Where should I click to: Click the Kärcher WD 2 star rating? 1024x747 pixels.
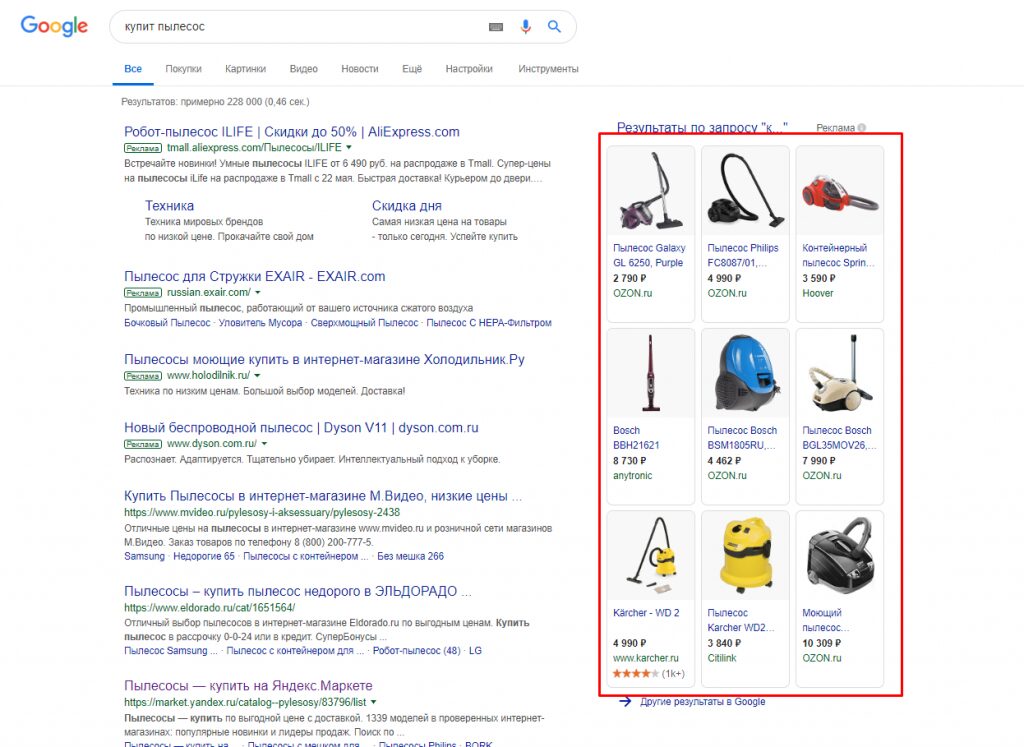click(x=635, y=674)
